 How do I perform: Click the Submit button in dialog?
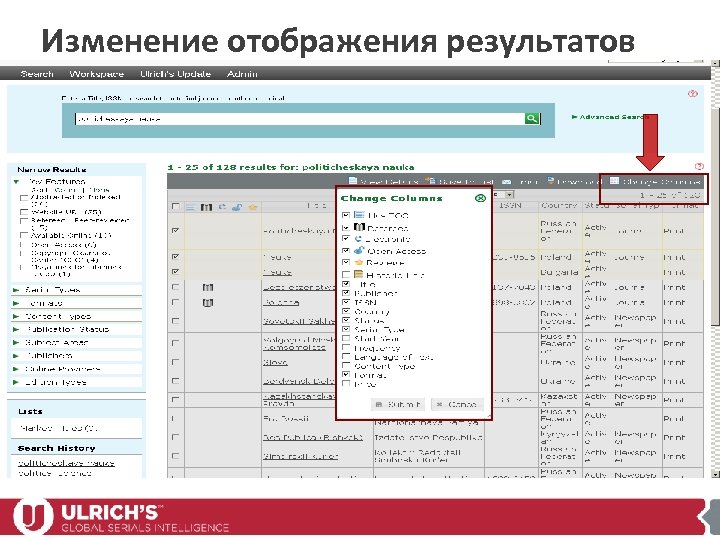tap(398, 405)
